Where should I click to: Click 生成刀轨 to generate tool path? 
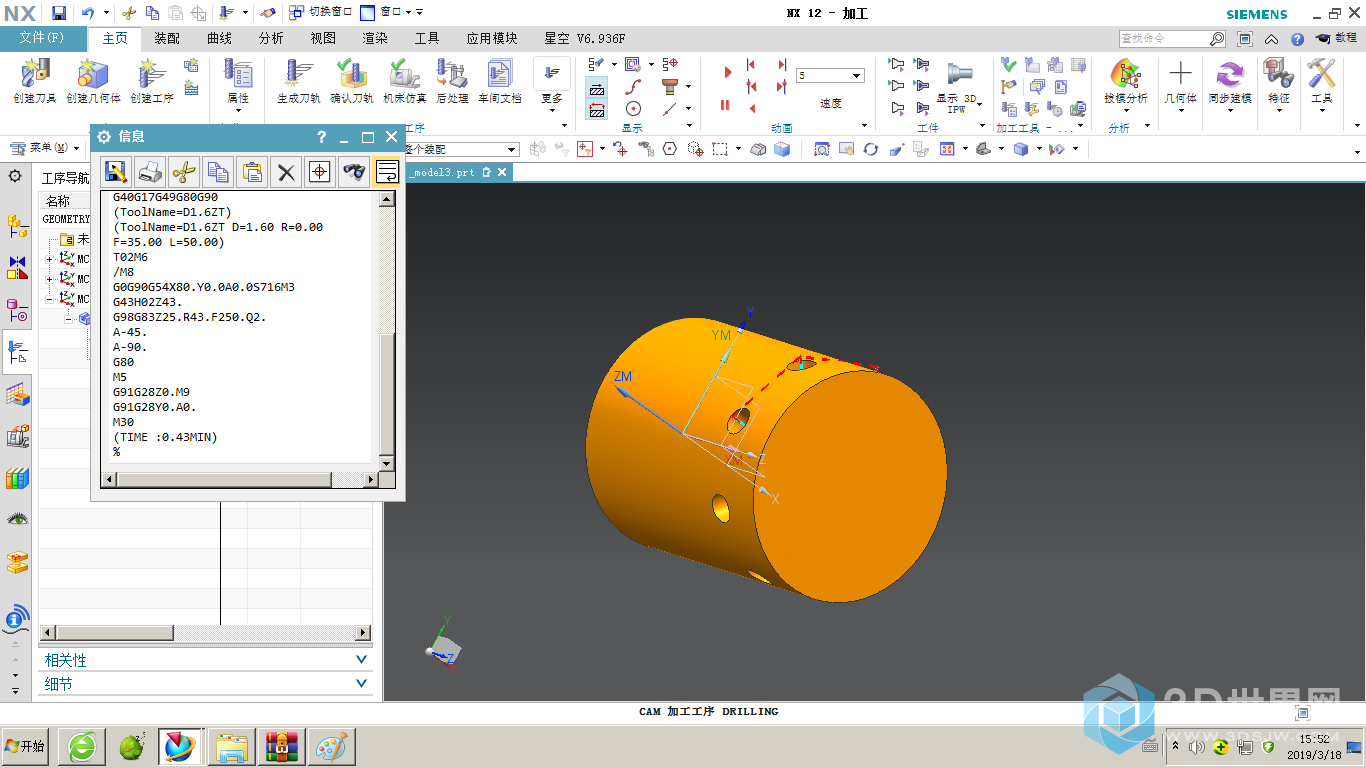click(x=299, y=81)
